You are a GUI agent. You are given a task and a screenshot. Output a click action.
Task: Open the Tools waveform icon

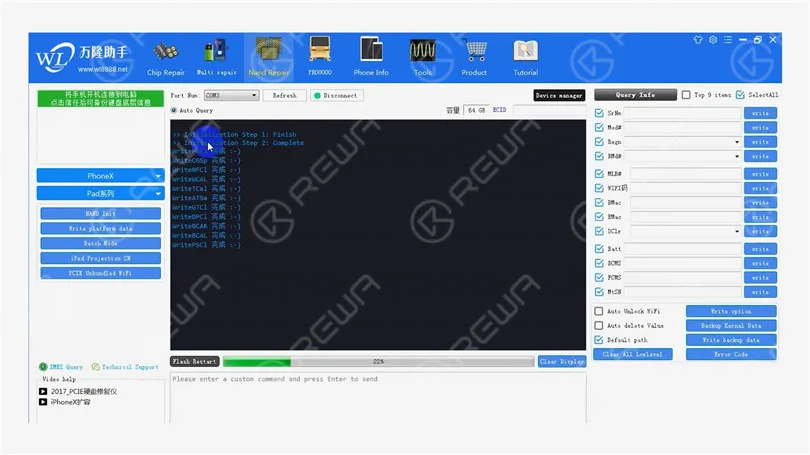[x=423, y=51]
